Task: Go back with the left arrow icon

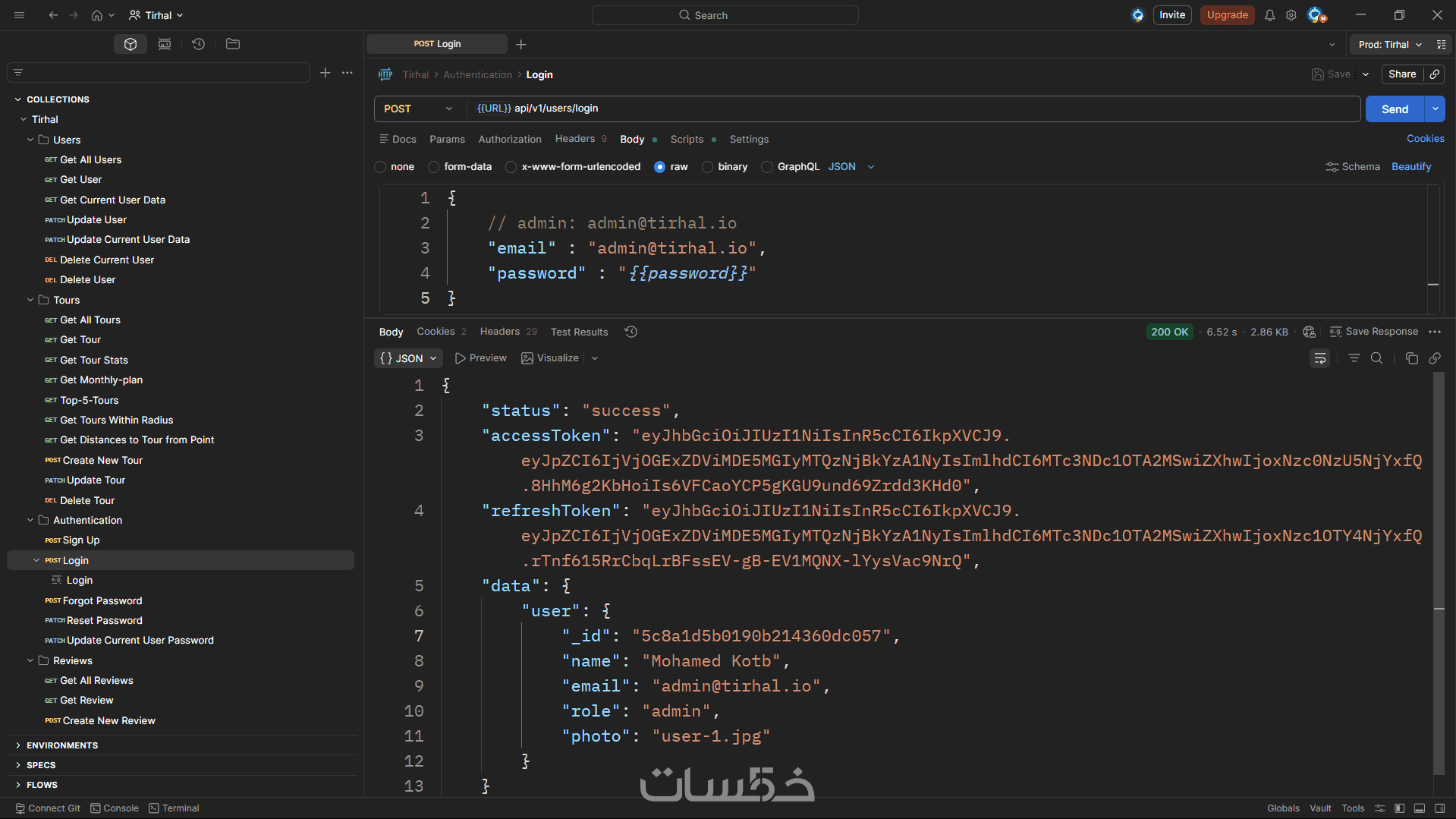Action: (x=53, y=15)
